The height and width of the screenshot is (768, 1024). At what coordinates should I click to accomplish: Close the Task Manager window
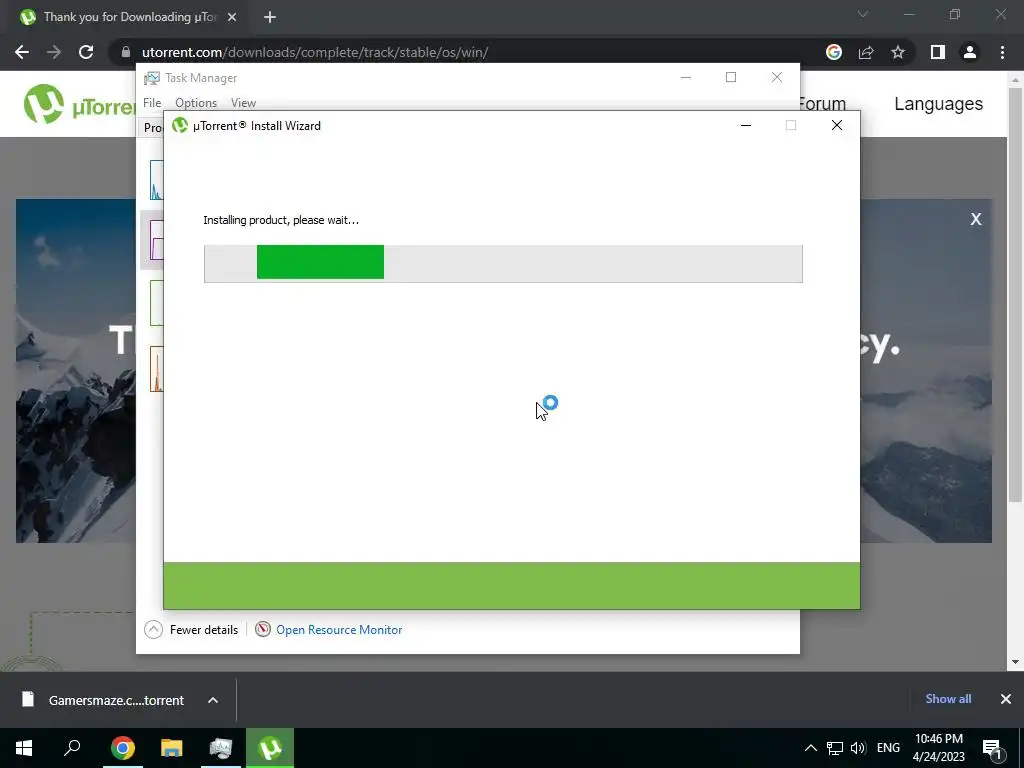point(776,77)
